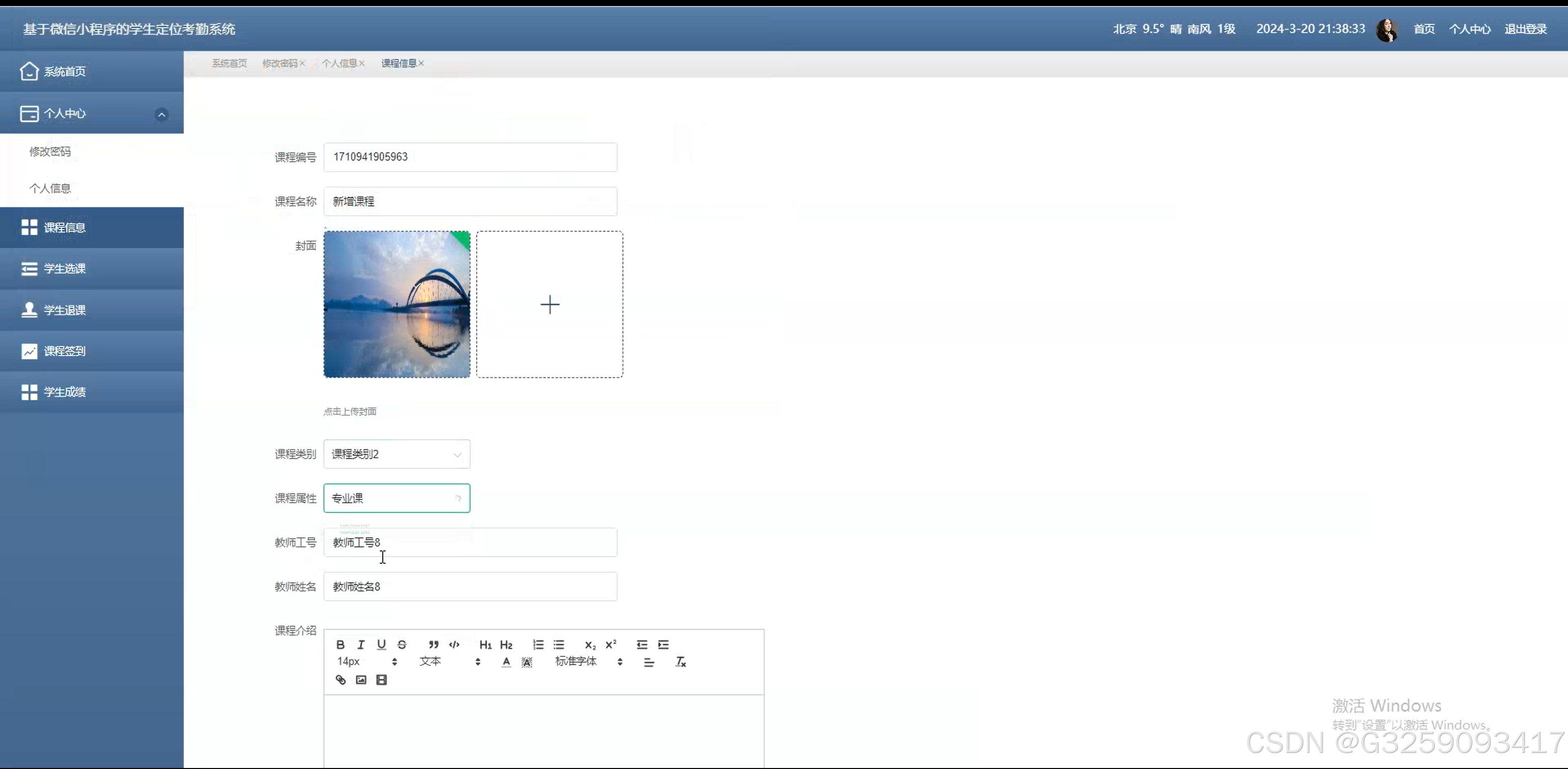Insert an image into the course introduction
Screen dimensions: 1568x769
(361, 679)
